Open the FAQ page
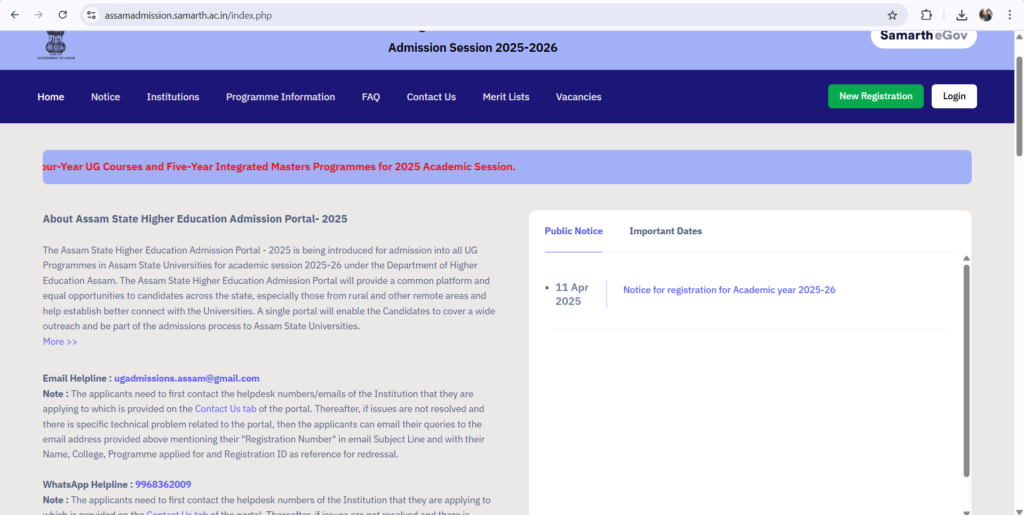 371,97
